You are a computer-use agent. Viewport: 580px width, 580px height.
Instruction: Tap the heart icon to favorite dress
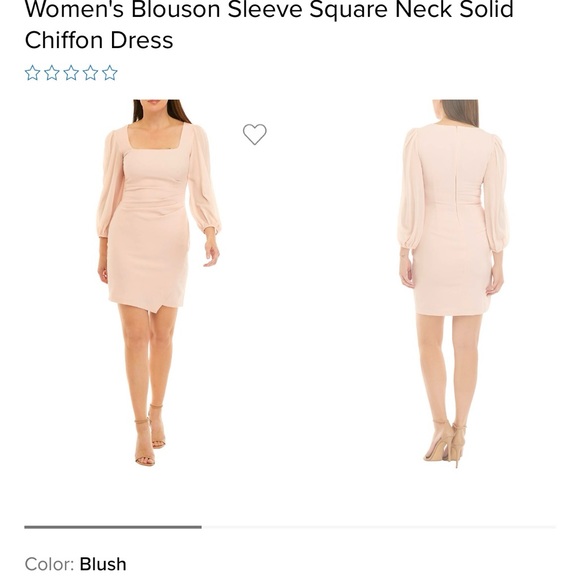click(254, 134)
